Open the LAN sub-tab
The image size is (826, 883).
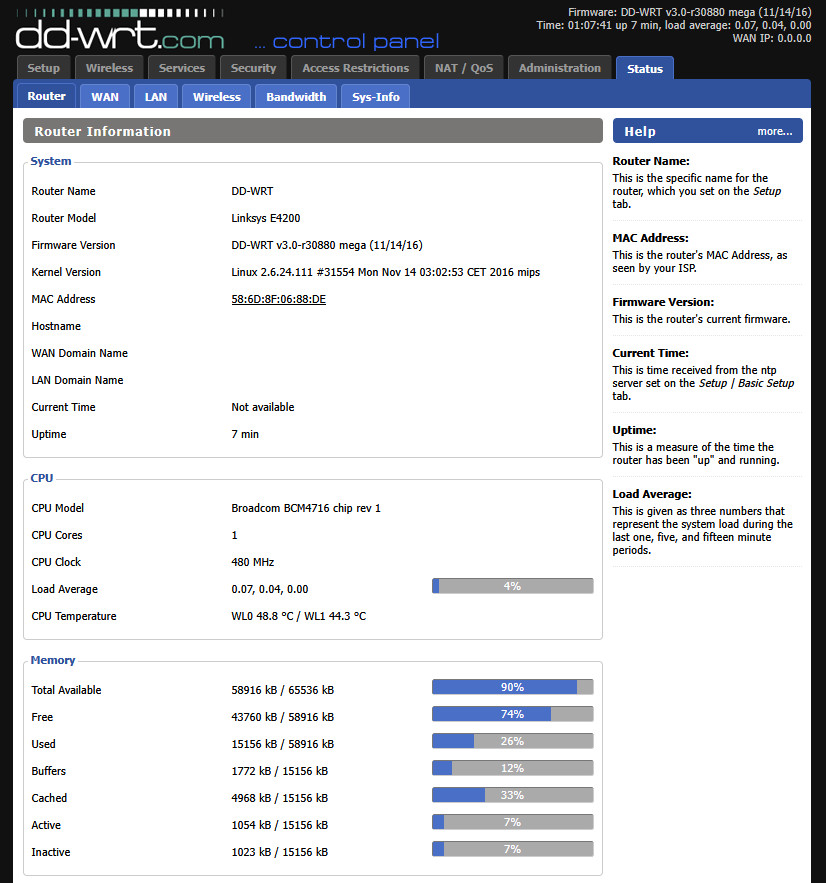click(155, 97)
